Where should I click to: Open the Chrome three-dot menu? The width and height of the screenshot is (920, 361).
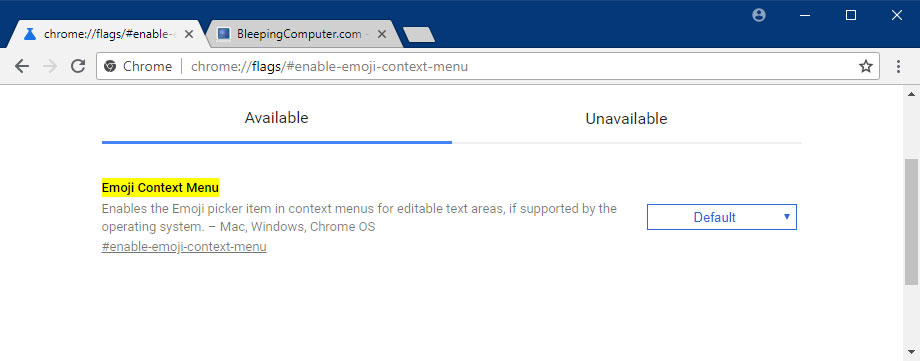(898, 66)
